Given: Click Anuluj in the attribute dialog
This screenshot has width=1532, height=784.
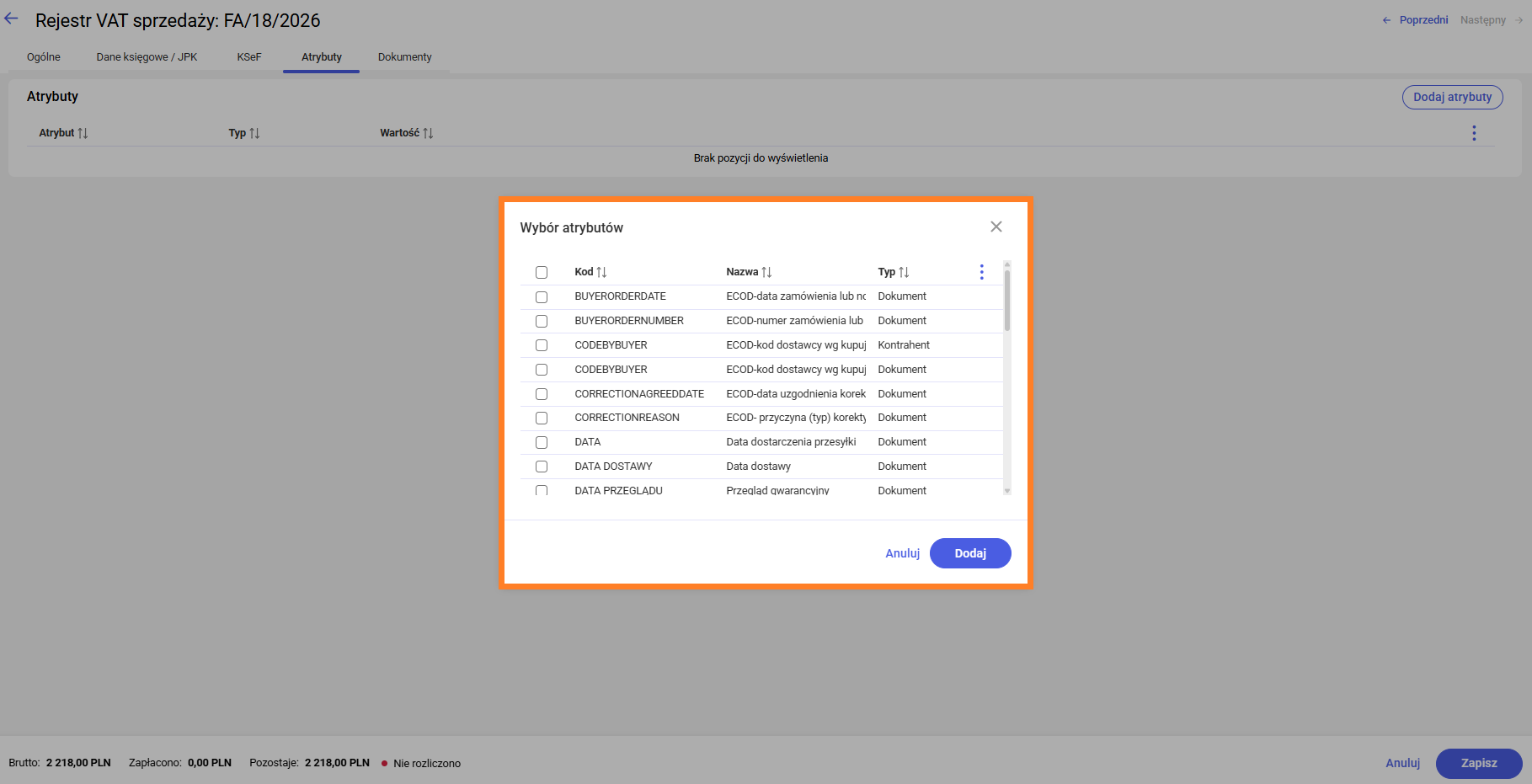Looking at the screenshot, I should pyautogui.click(x=902, y=553).
